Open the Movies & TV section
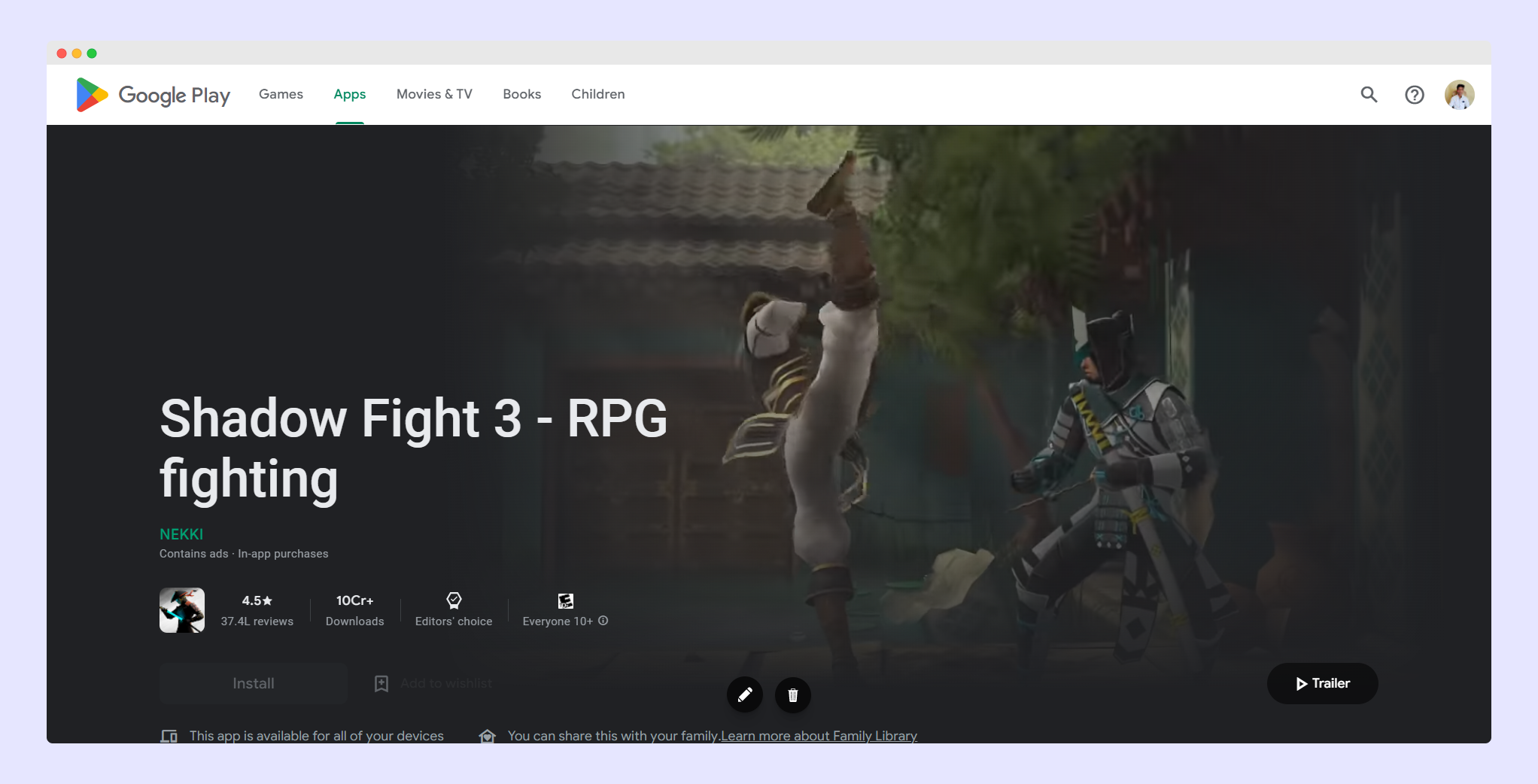 point(434,94)
